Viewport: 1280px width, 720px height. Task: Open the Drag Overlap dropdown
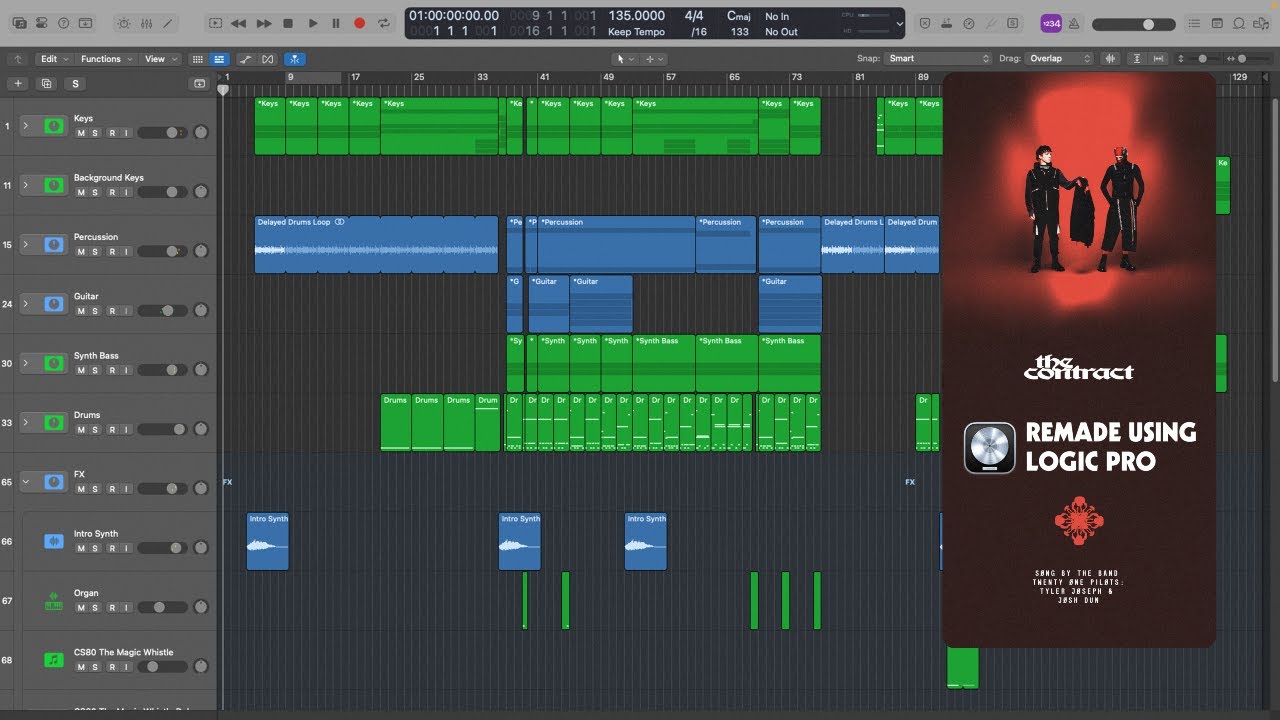[1061, 59]
